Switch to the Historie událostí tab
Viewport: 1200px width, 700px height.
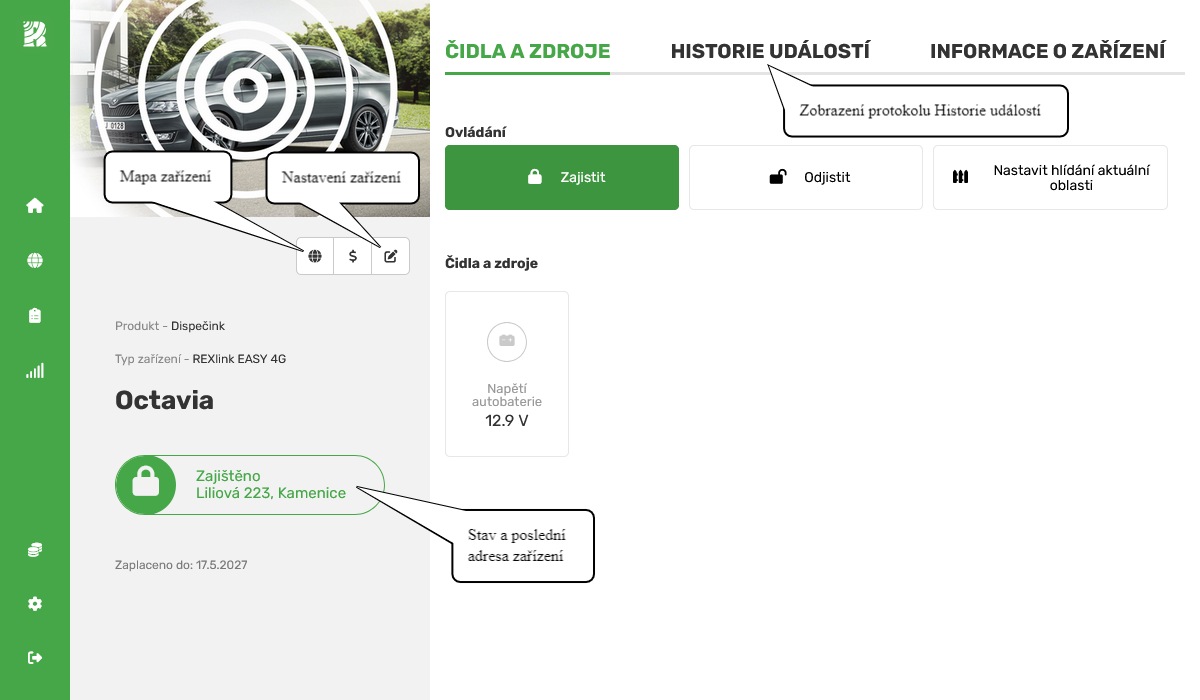pos(771,49)
